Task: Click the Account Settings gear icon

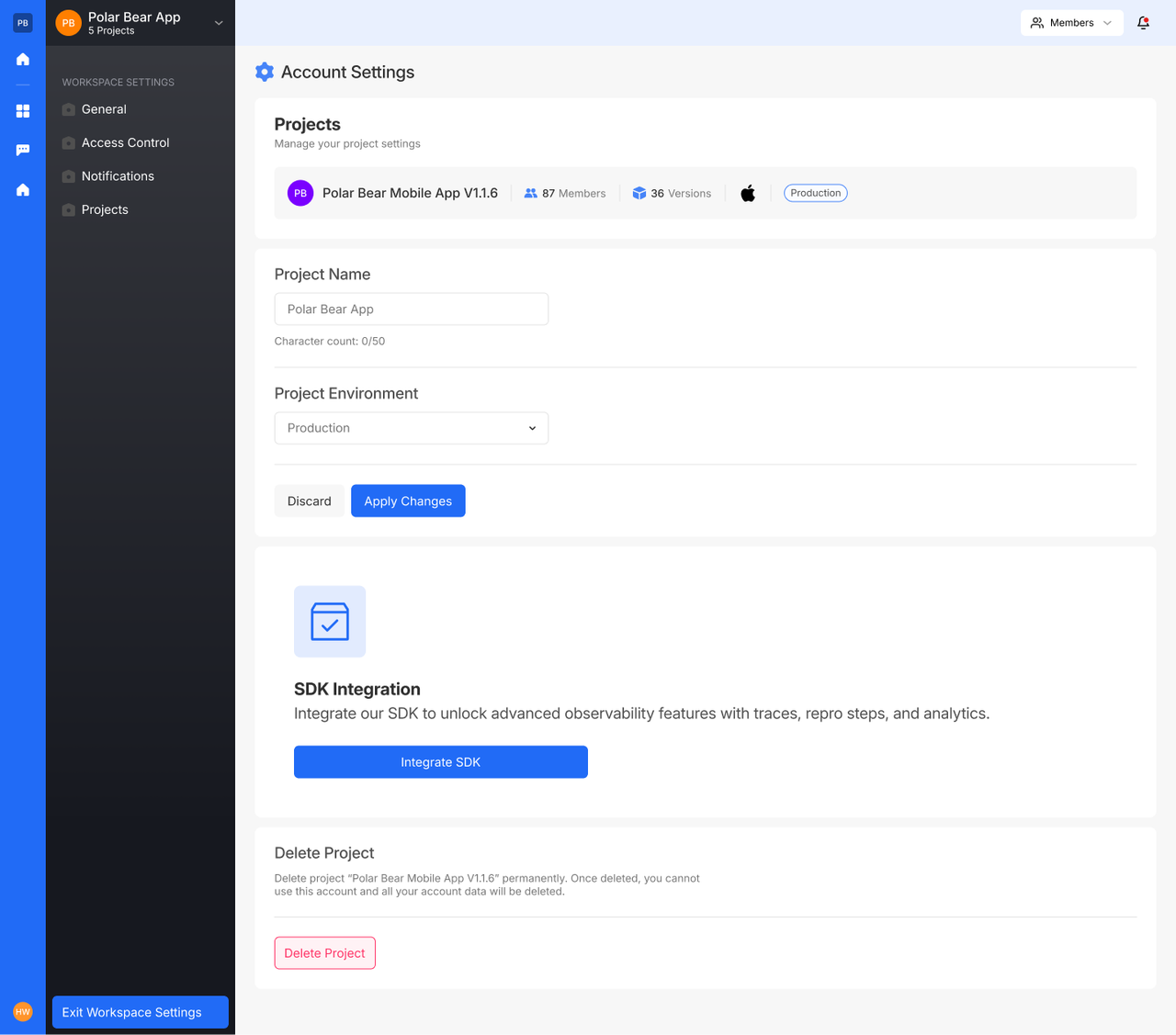Action: click(265, 73)
